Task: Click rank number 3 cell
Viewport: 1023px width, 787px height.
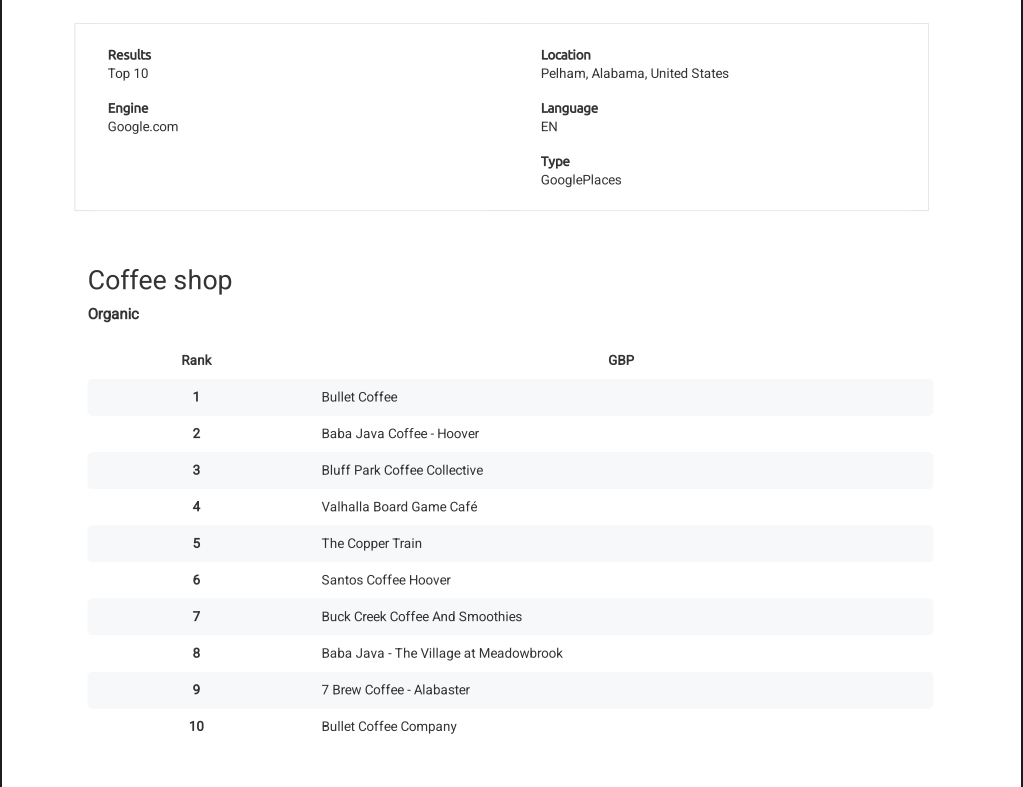Action: coord(196,470)
